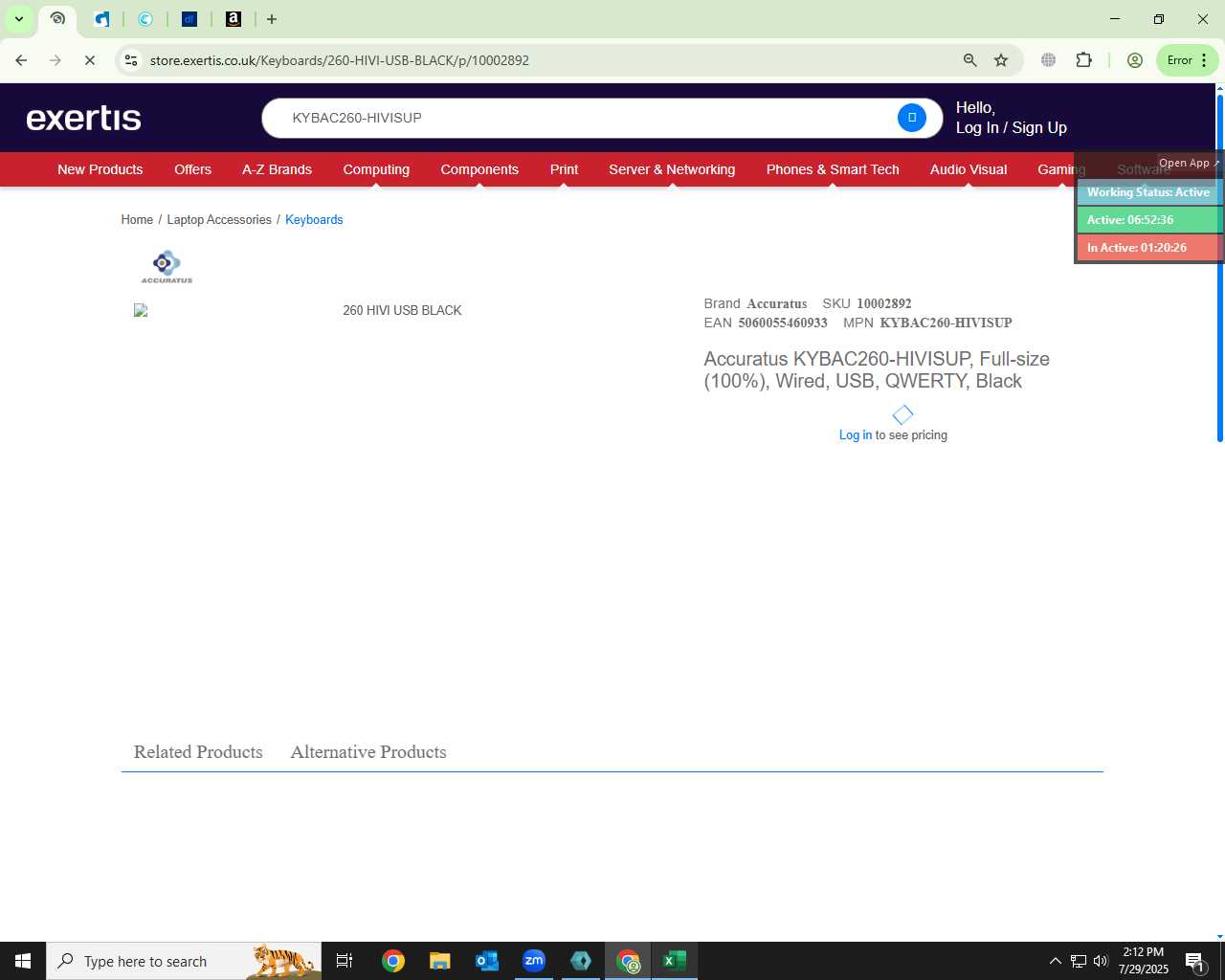This screenshot has width=1225, height=980.
Task: Go back to the previous page
Action: [x=21, y=60]
